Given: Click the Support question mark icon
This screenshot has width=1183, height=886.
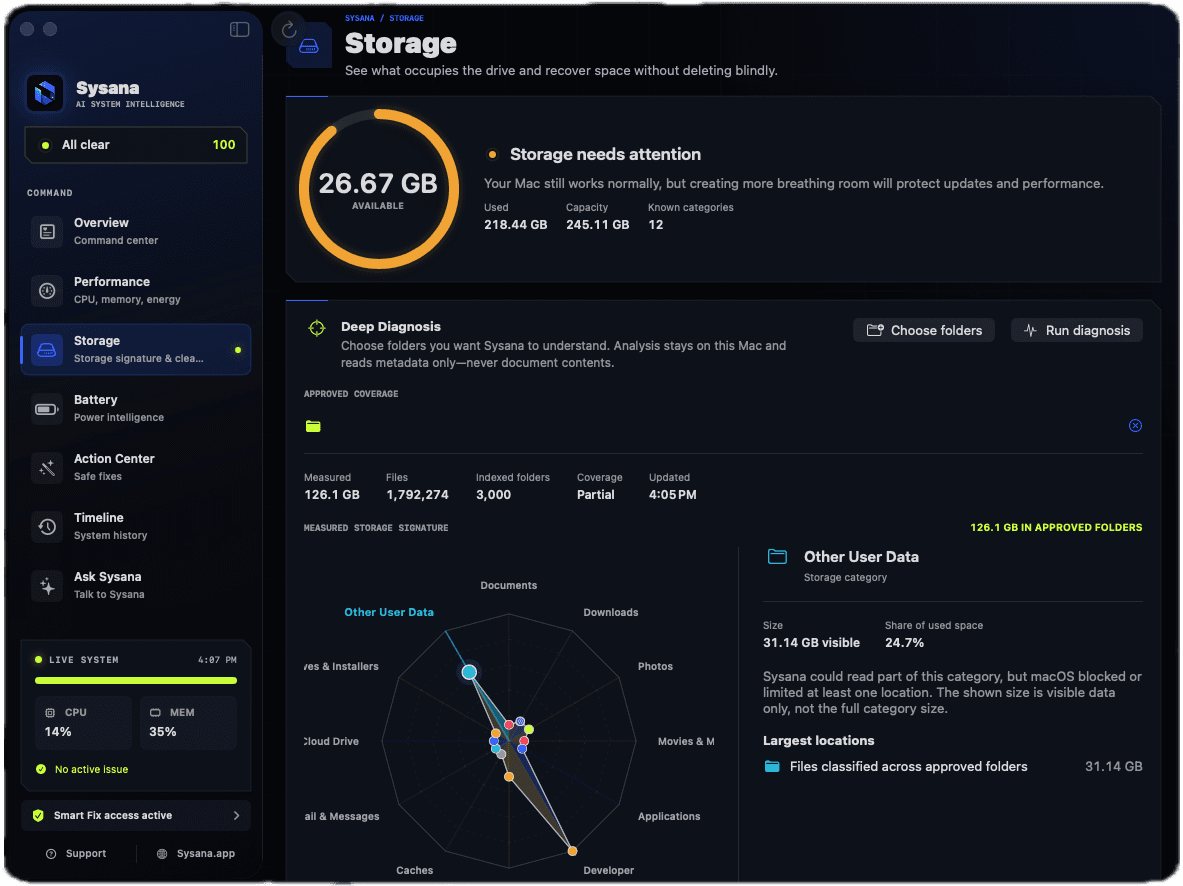Looking at the screenshot, I should [51, 854].
